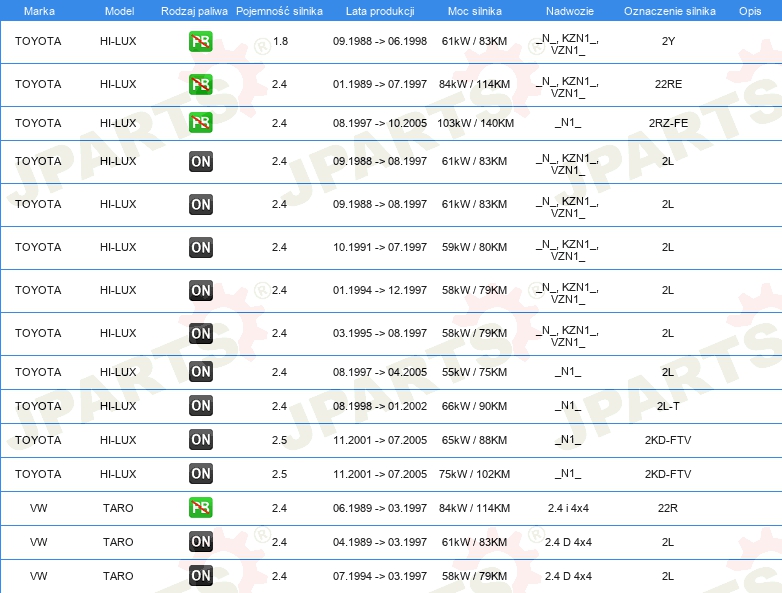Select the 10.1991 -> 07.1997 production years cell
The image size is (782, 593).
(x=380, y=247)
